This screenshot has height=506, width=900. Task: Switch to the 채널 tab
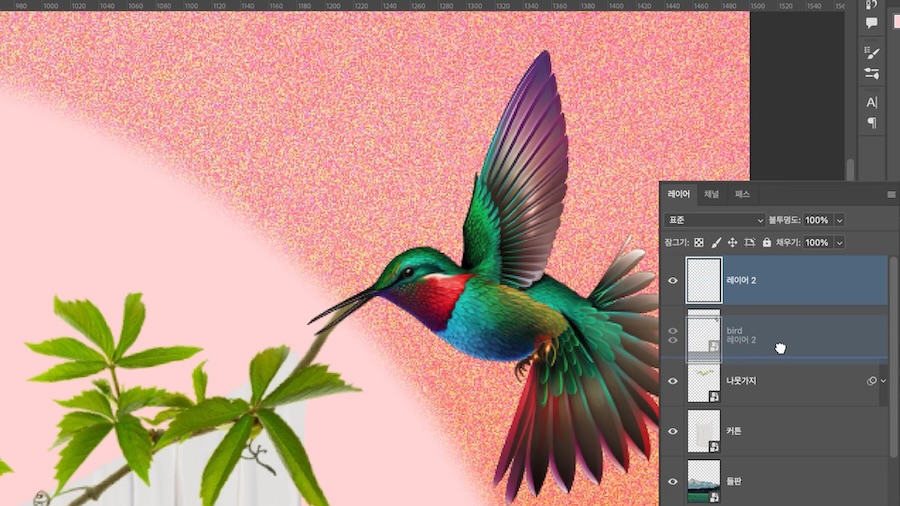point(712,194)
